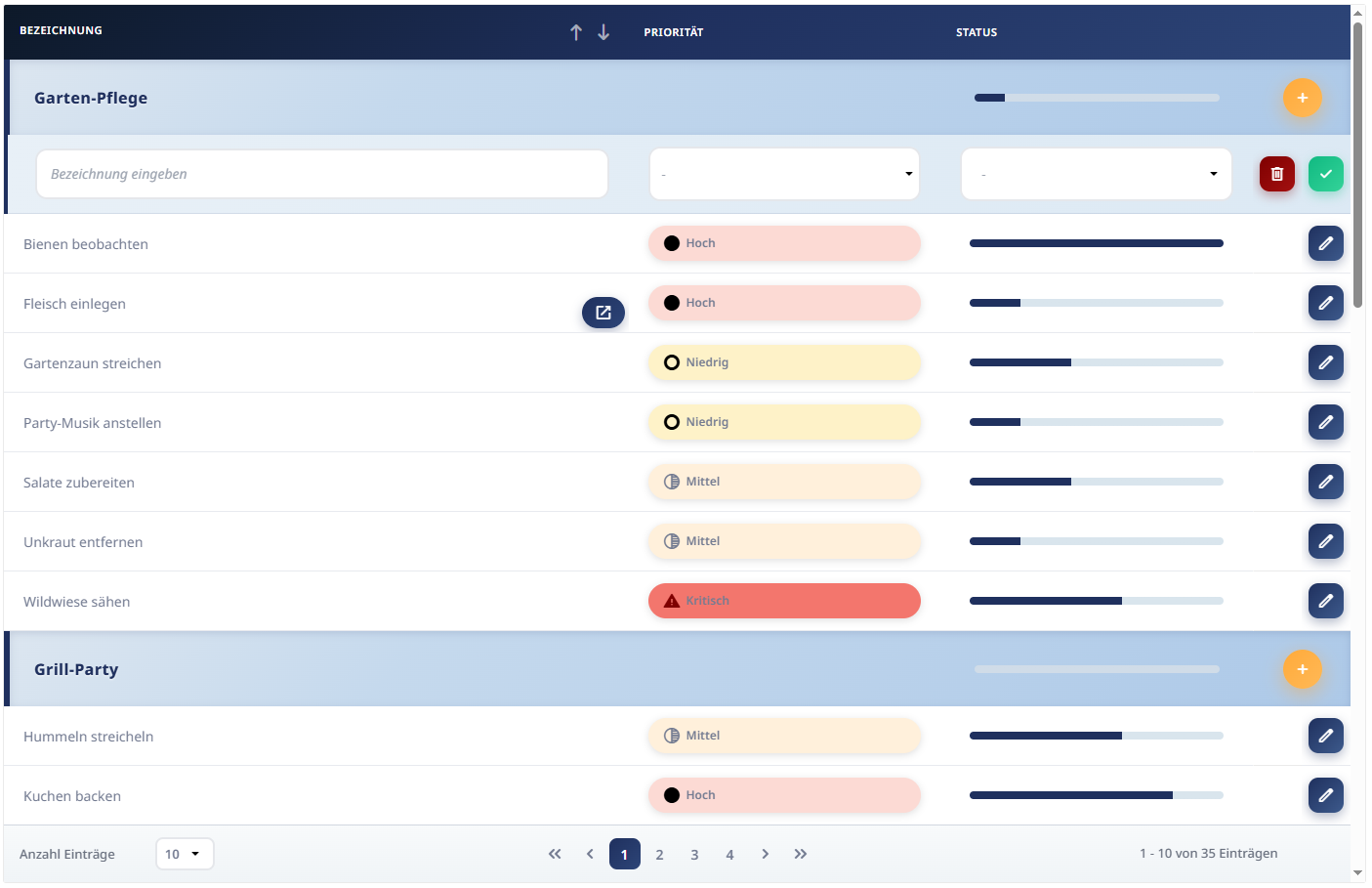
Task: Click the descending sort arrow icon
Action: [x=603, y=32]
